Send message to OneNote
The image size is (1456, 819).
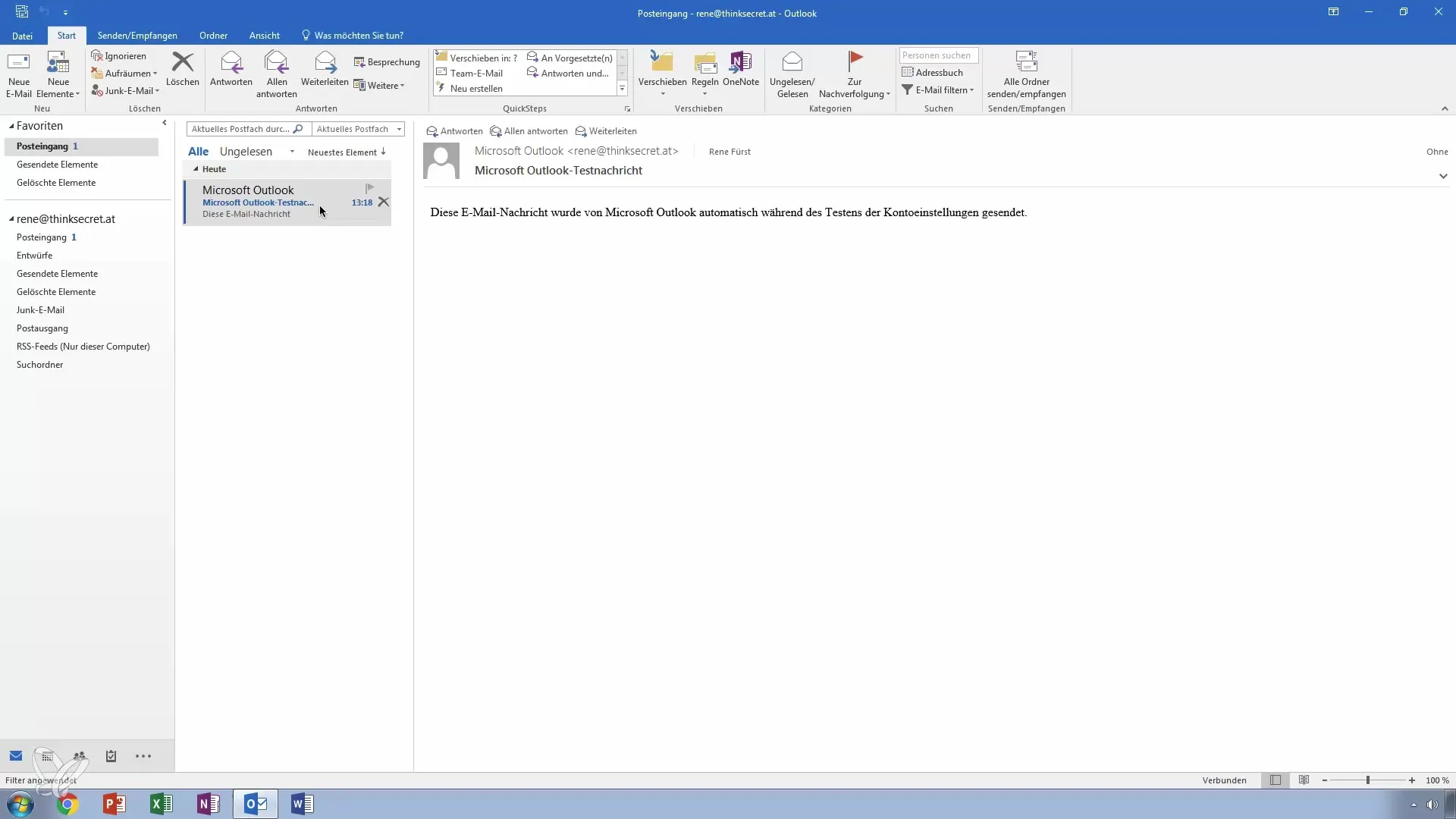click(x=741, y=69)
